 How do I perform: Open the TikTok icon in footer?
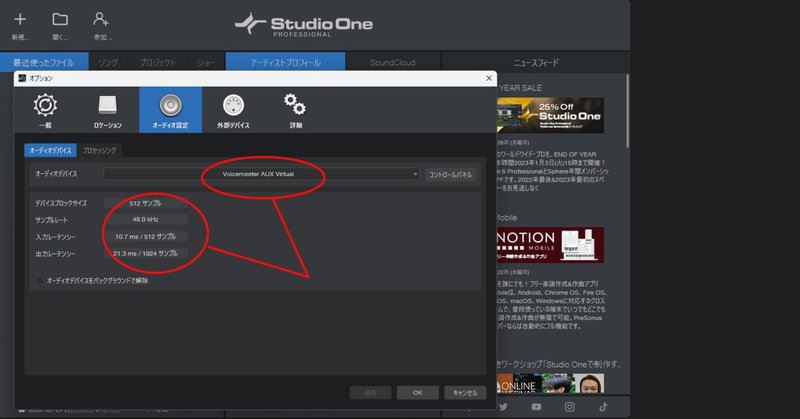603,407
